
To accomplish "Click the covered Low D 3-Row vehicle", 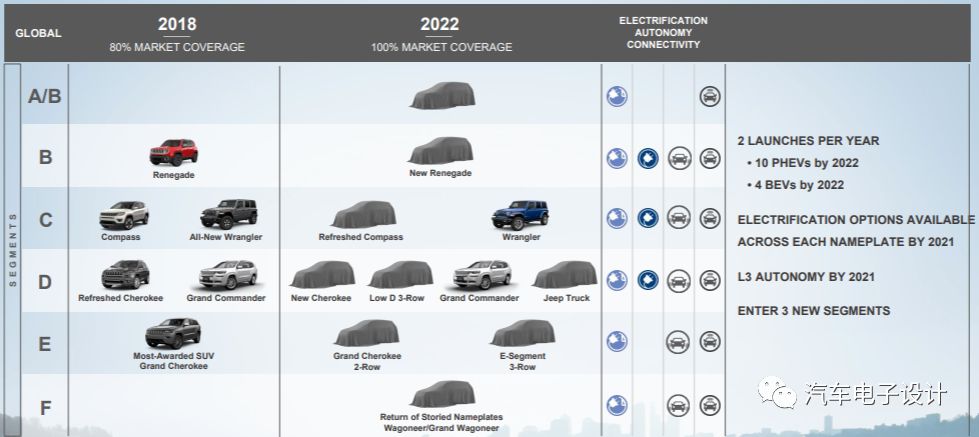I will pos(401,275).
